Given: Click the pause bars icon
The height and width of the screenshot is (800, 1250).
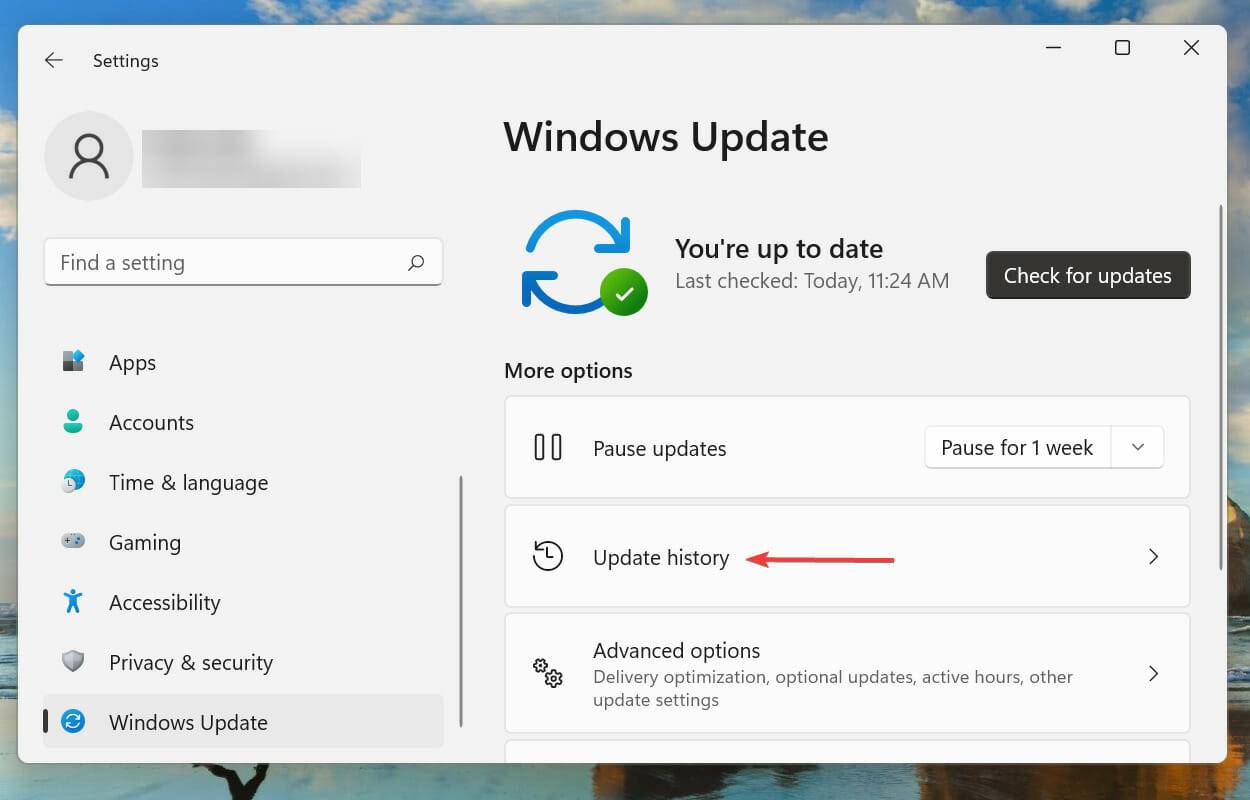Looking at the screenshot, I should point(548,447).
